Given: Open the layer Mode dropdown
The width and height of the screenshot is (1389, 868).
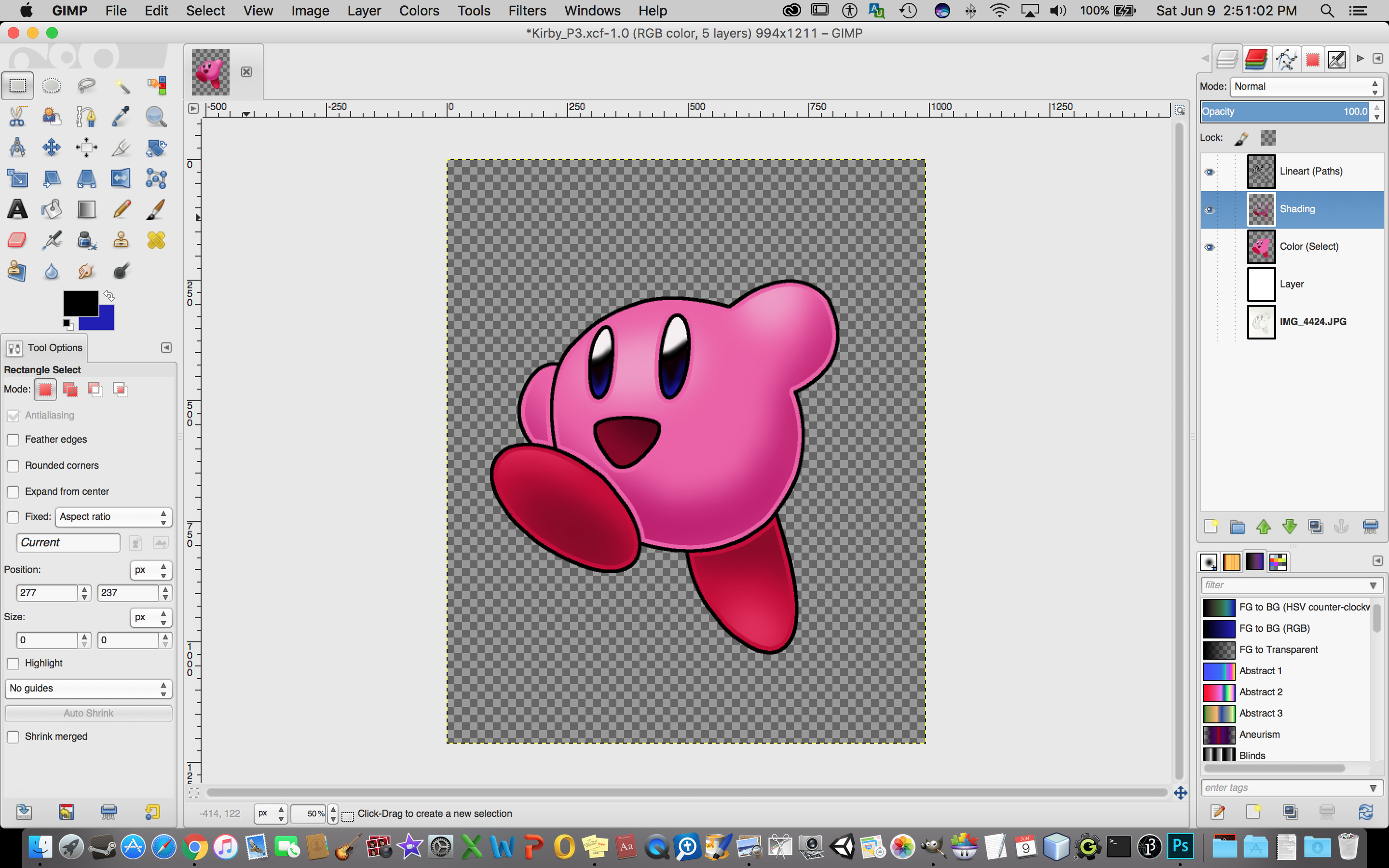Looking at the screenshot, I should click(x=1307, y=87).
